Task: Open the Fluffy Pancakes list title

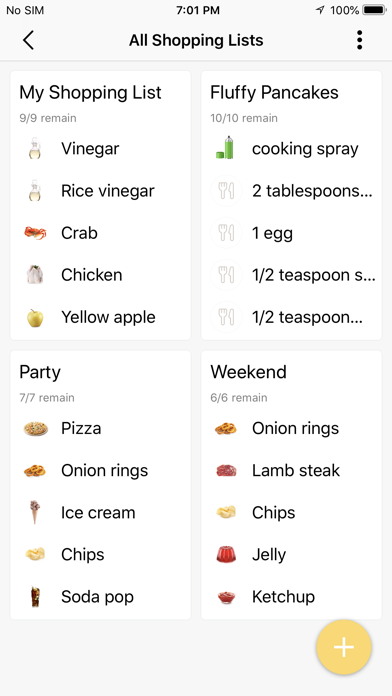Action: point(274,92)
